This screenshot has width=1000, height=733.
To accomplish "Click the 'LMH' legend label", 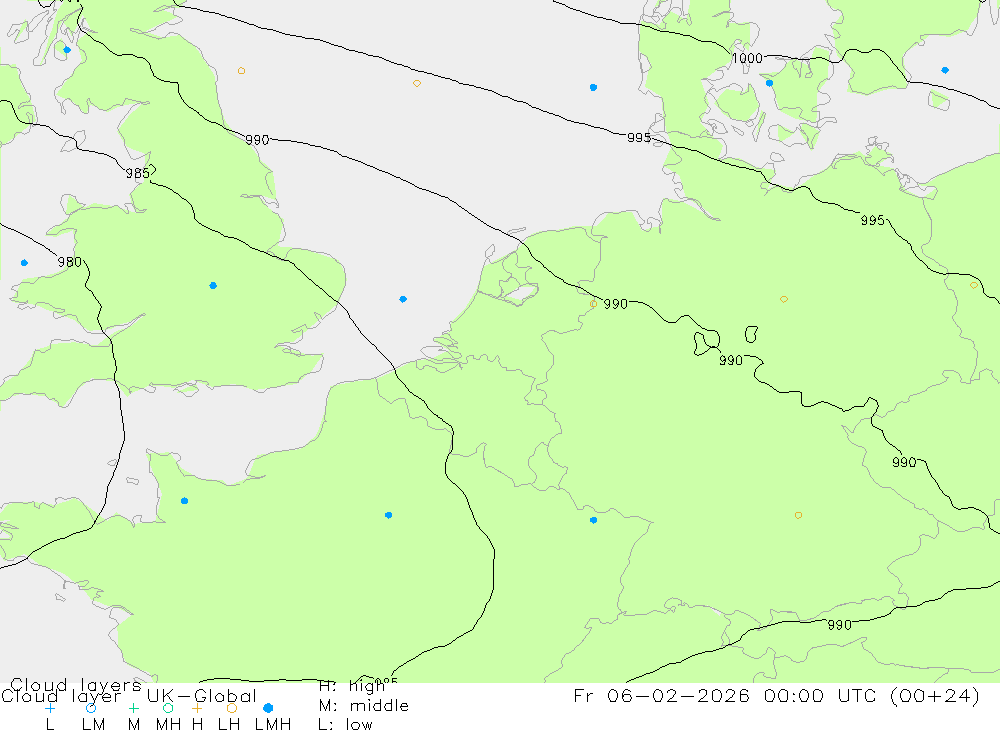I will coord(273,725).
